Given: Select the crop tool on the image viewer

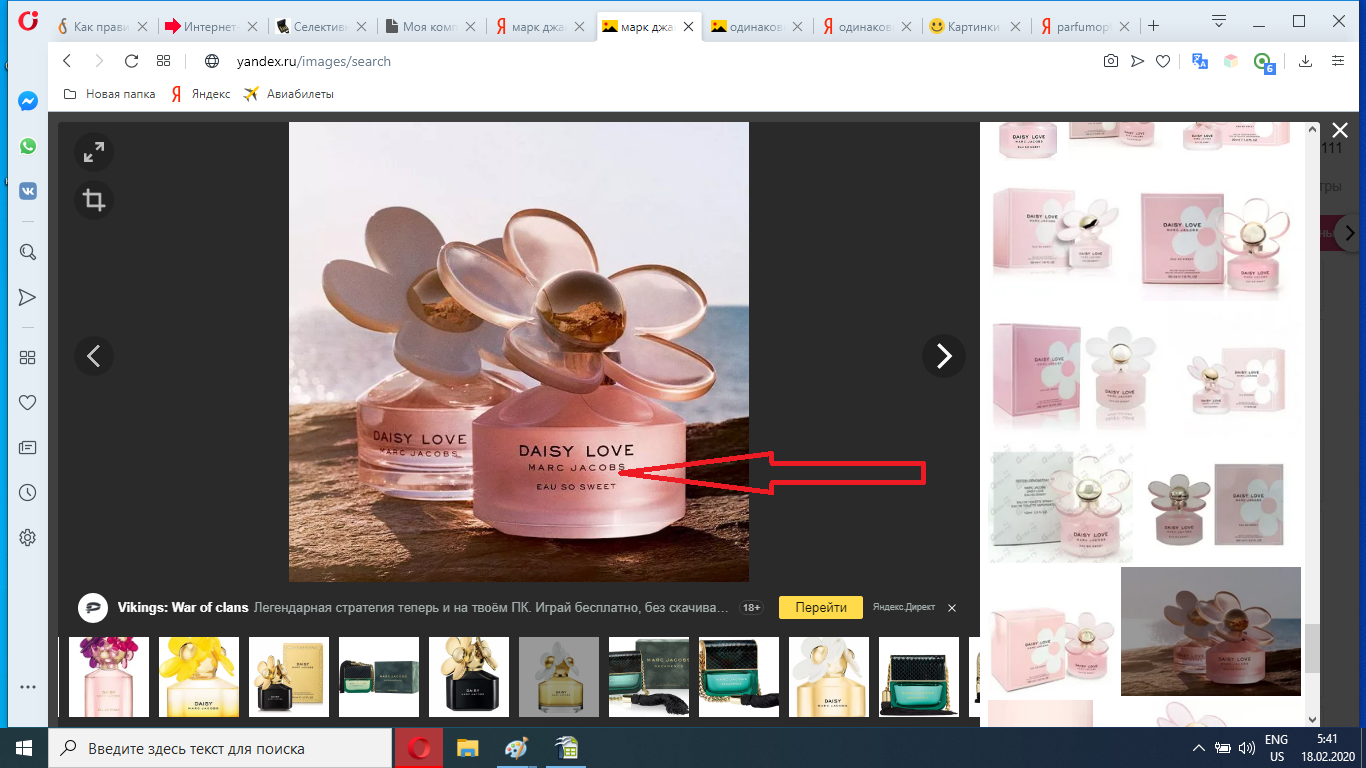Looking at the screenshot, I should point(93,200).
